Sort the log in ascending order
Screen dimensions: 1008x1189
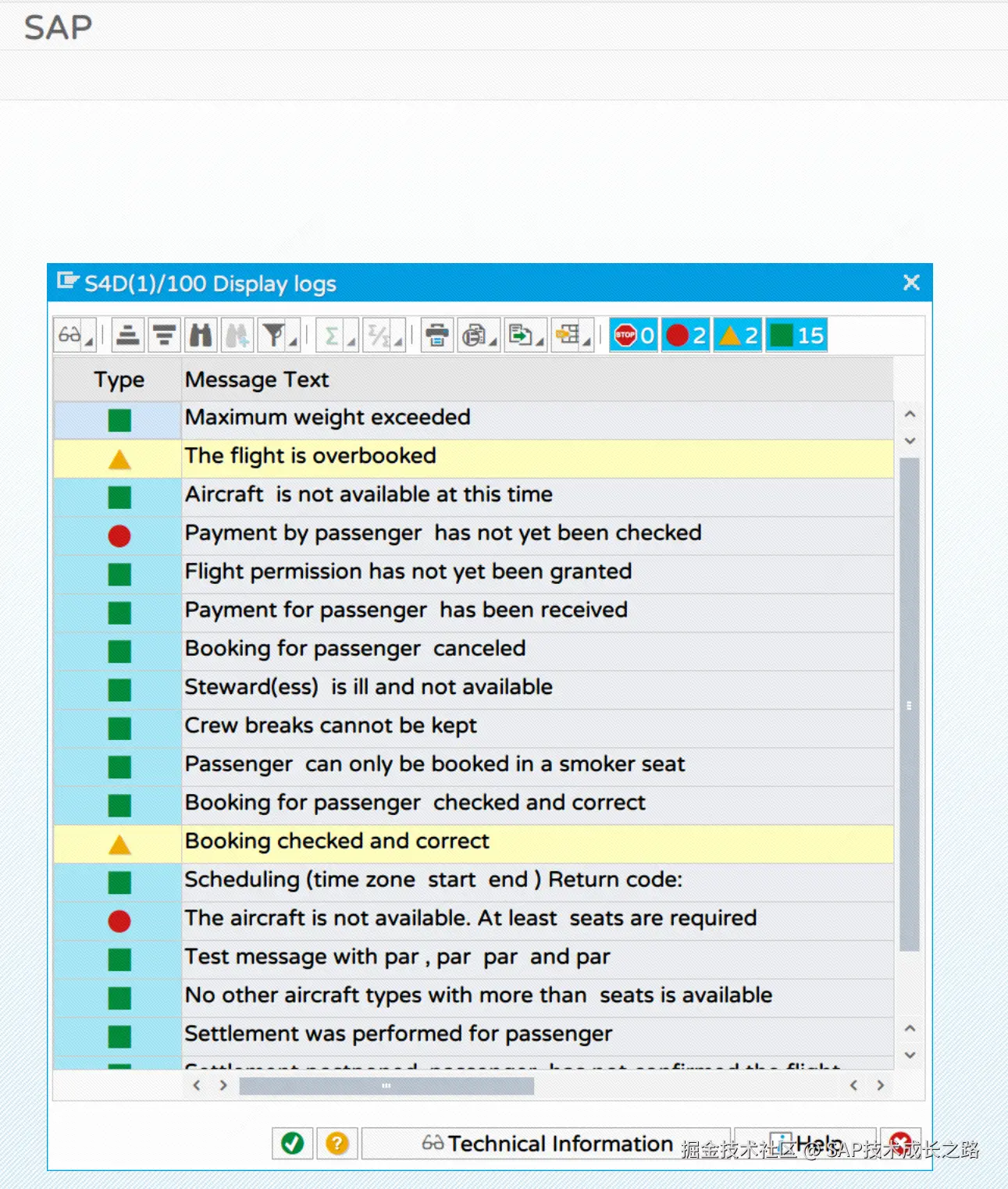tap(128, 336)
